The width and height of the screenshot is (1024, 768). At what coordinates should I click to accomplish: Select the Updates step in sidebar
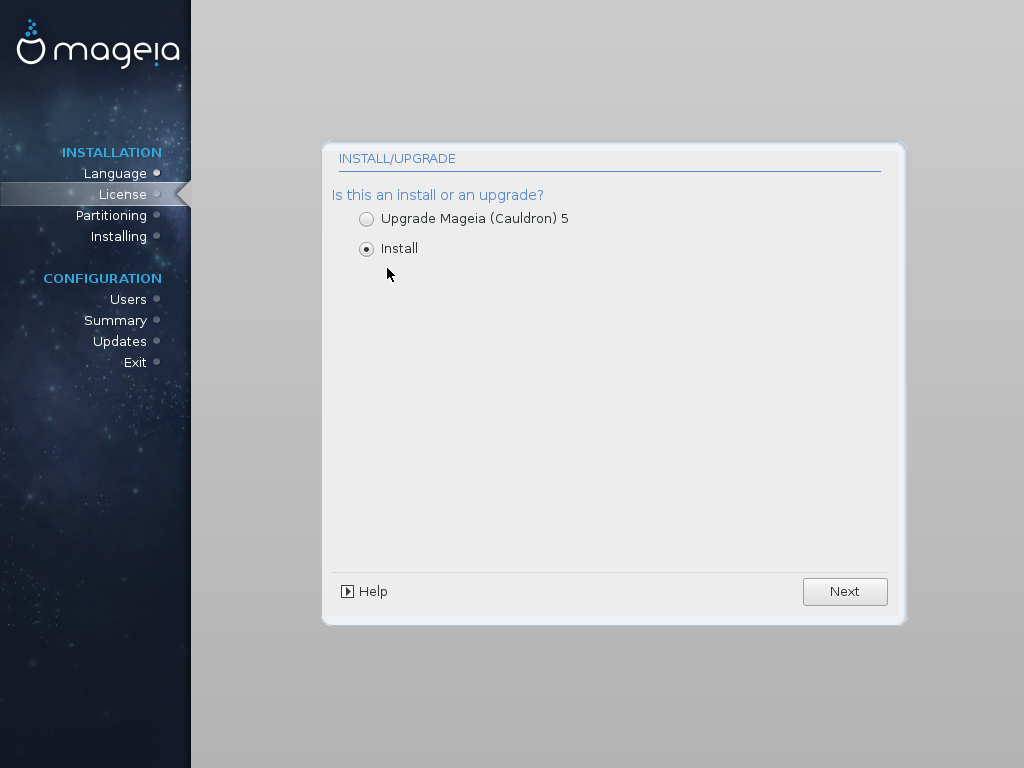tap(120, 342)
